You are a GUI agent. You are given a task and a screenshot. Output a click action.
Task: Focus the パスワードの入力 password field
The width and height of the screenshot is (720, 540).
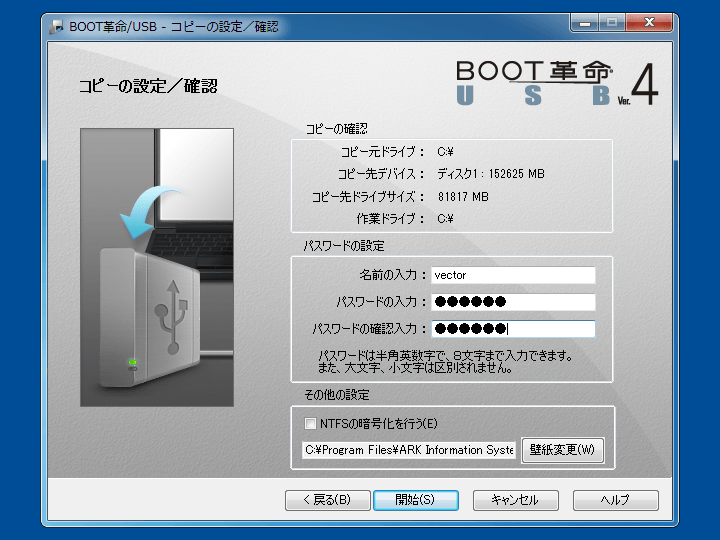(x=513, y=302)
